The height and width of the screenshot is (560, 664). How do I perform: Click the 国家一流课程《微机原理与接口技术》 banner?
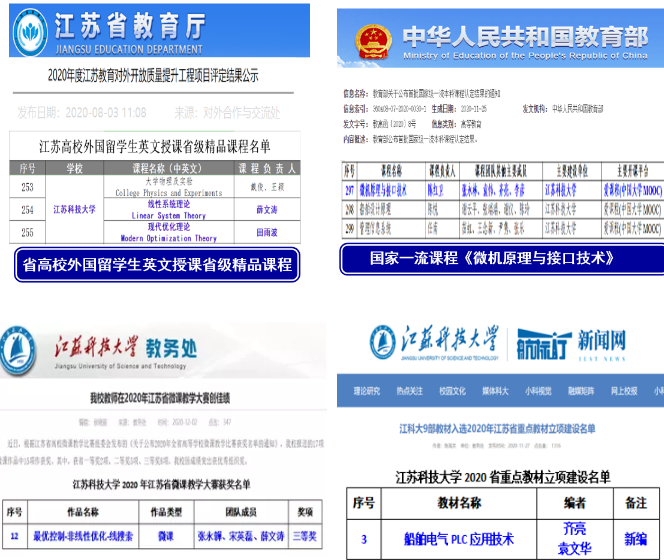pyautogui.click(x=491, y=259)
